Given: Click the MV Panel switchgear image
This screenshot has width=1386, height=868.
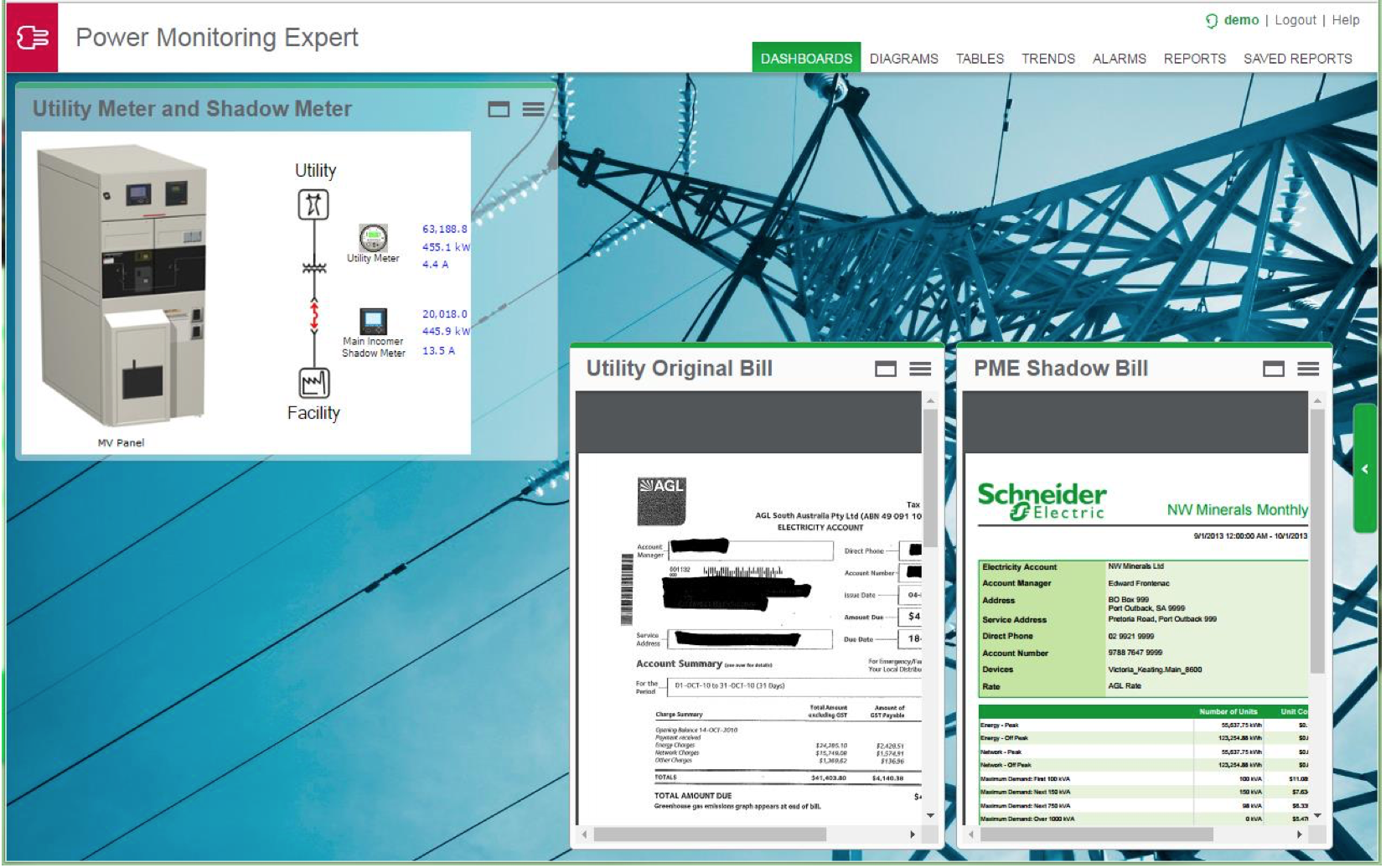Looking at the screenshot, I should click(122, 285).
